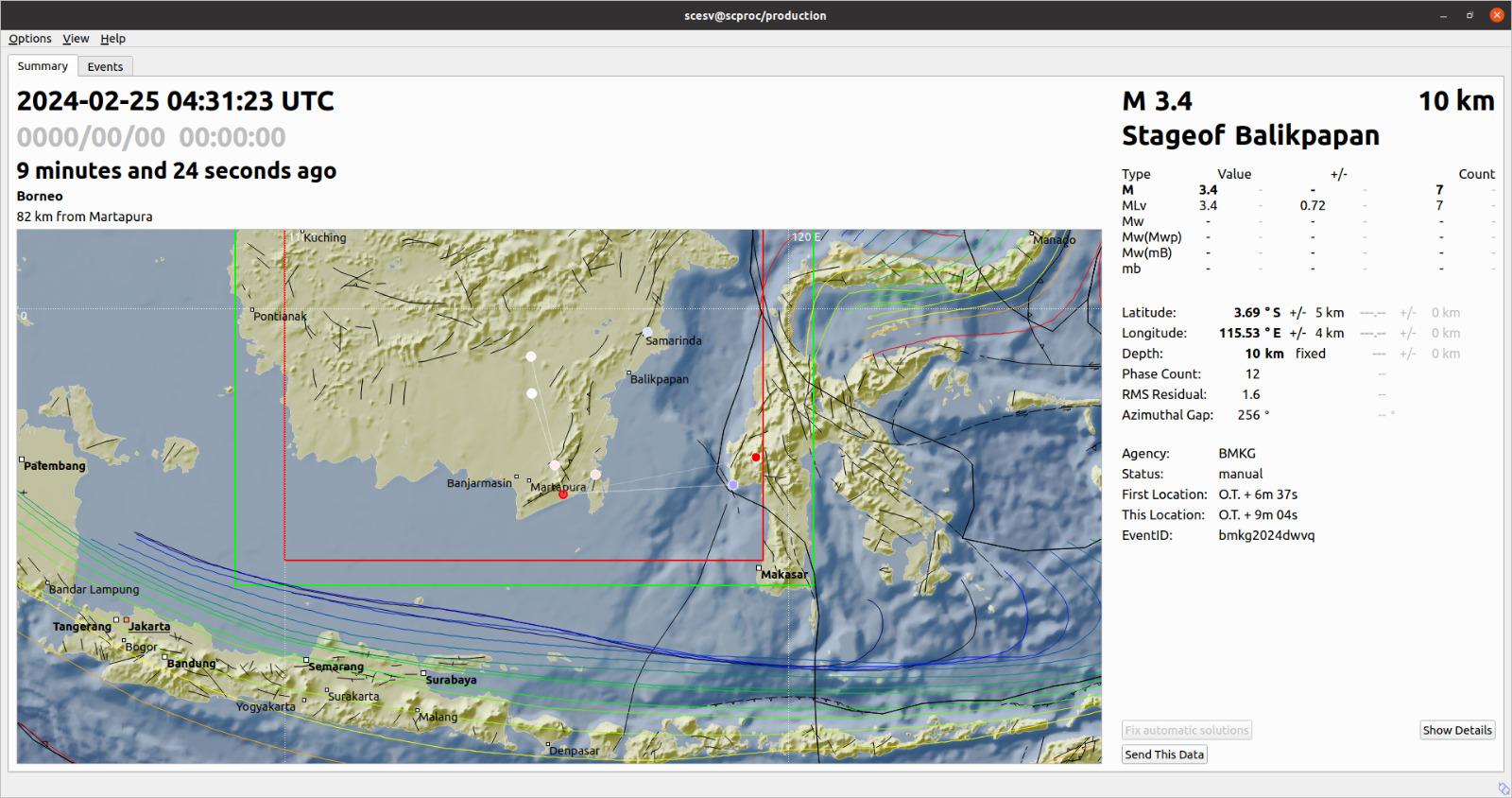
Task: Open the View menu
Action: pyautogui.click(x=76, y=39)
